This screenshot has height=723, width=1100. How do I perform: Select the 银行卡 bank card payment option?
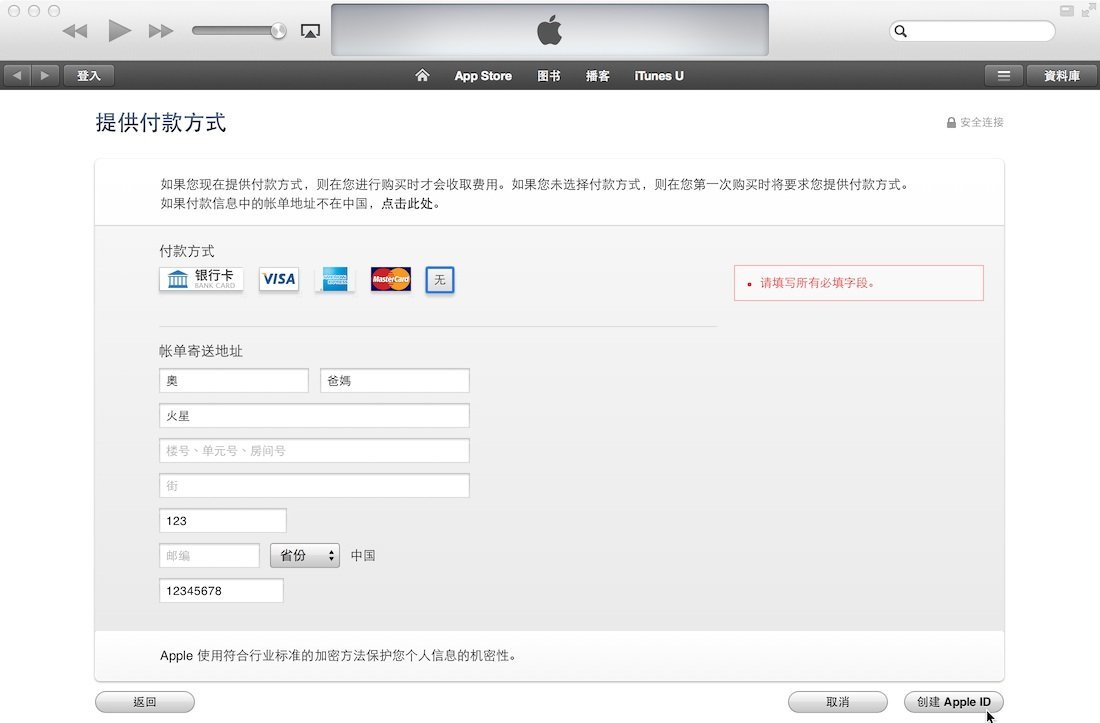pos(201,279)
